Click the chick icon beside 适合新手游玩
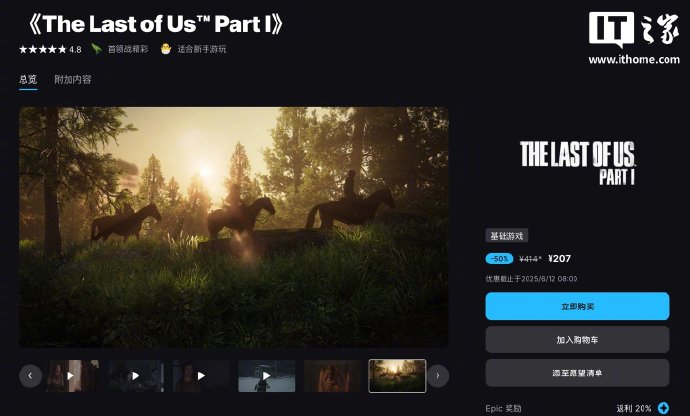The width and height of the screenshot is (690, 416). (x=166, y=49)
